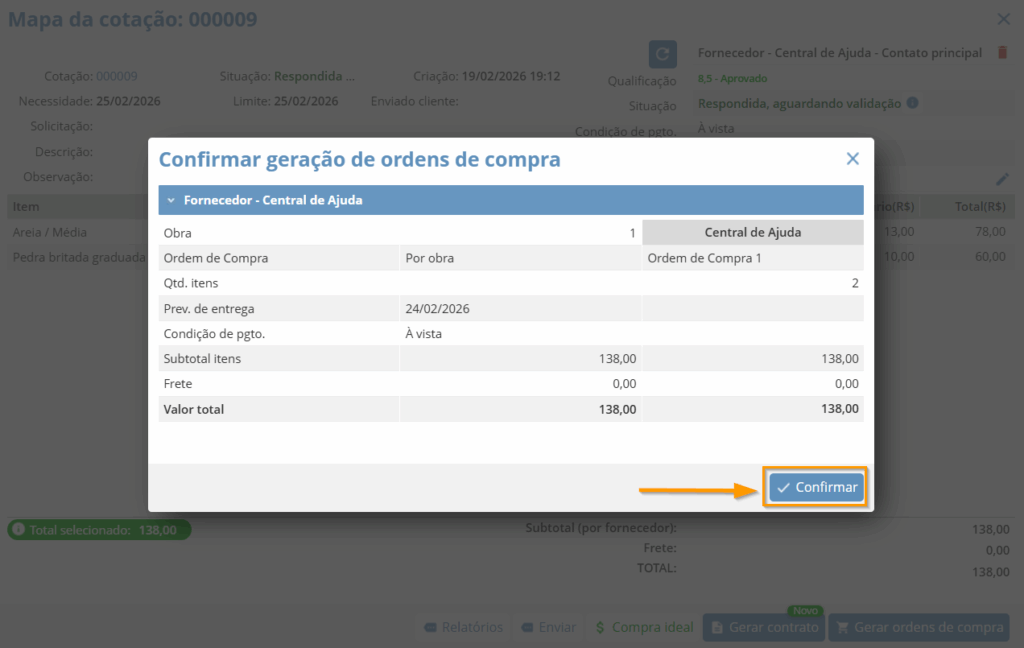Click the pencil edit icon

pyautogui.click(x=1003, y=179)
